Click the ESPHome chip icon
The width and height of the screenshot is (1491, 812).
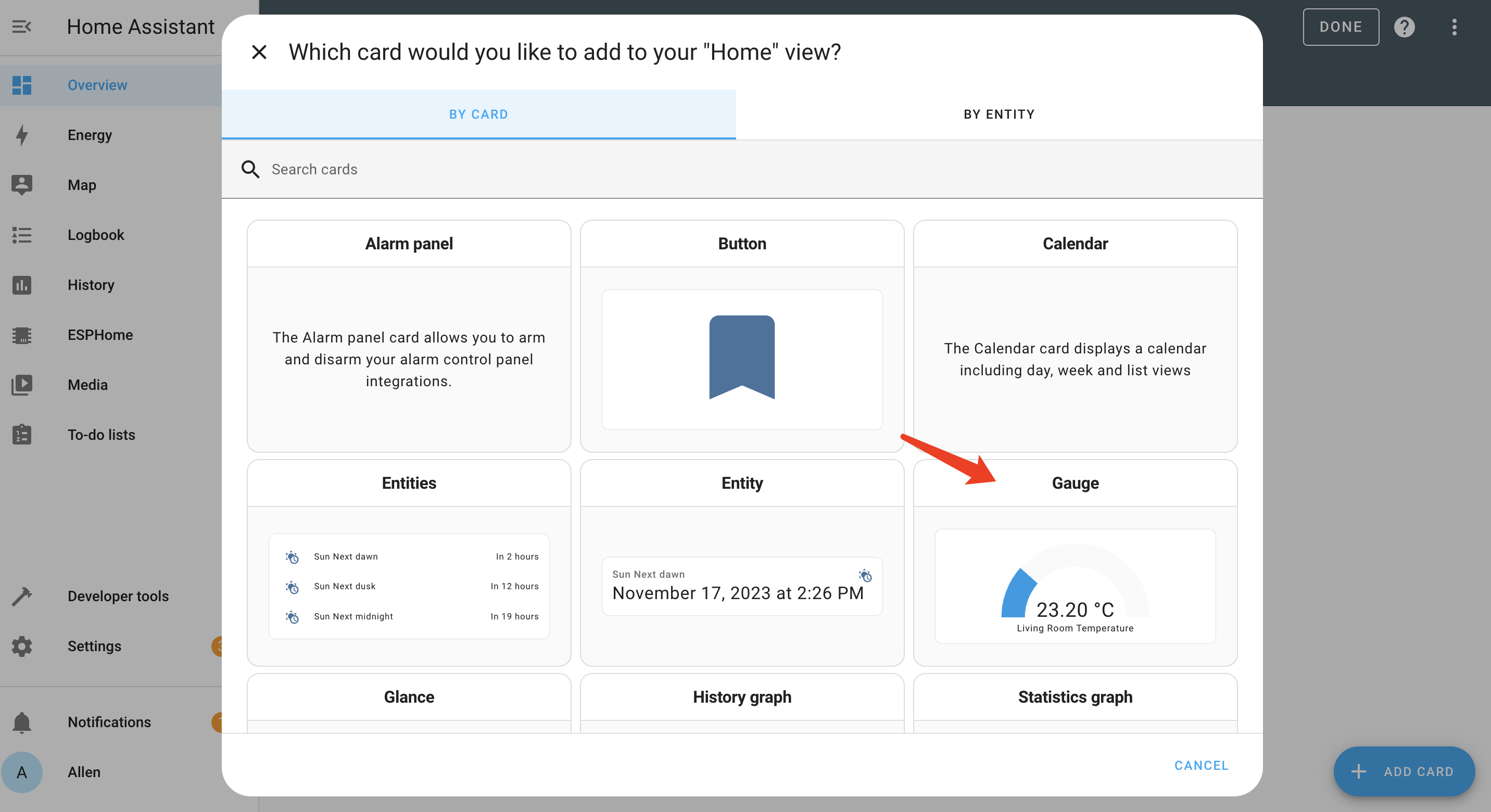click(22, 335)
